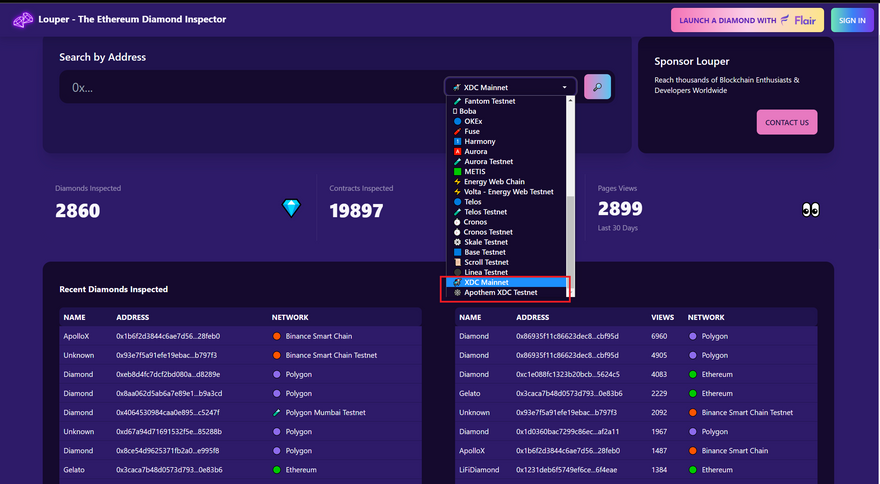The width and height of the screenshot is (880, 484).
Task: Open Gelato address in recent diamonds table
Action: point(168,469)
